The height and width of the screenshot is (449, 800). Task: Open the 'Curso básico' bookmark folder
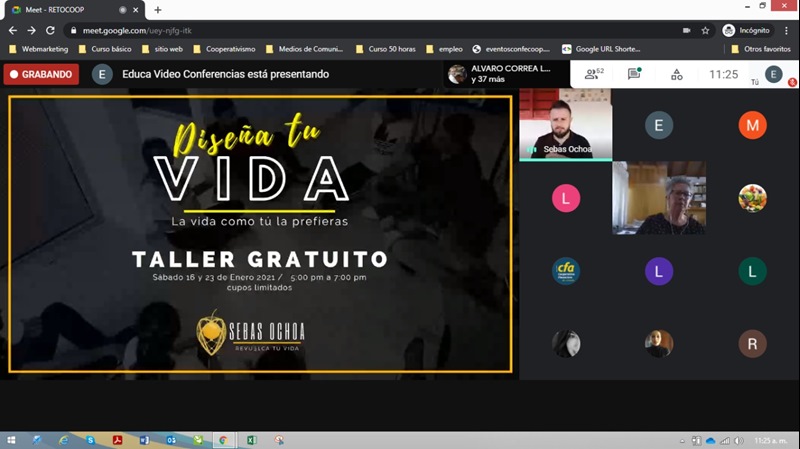pos(105,49)
